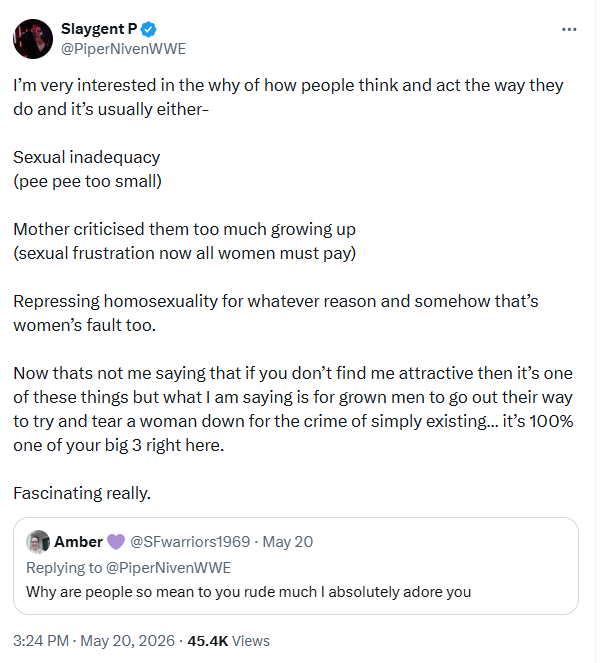This screenshot has width=600, height=663.
Task: Open the quoted tweet text 'Why are people so mean'
Action: point(249,592)
